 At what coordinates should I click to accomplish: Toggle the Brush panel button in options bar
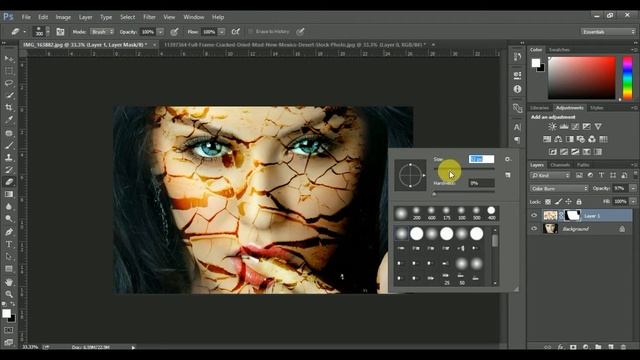point(60,31)
